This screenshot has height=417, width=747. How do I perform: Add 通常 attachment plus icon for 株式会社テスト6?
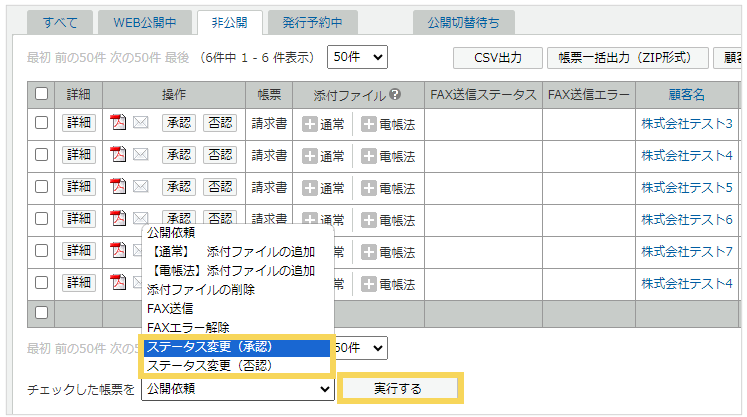(x=310, y=219)
